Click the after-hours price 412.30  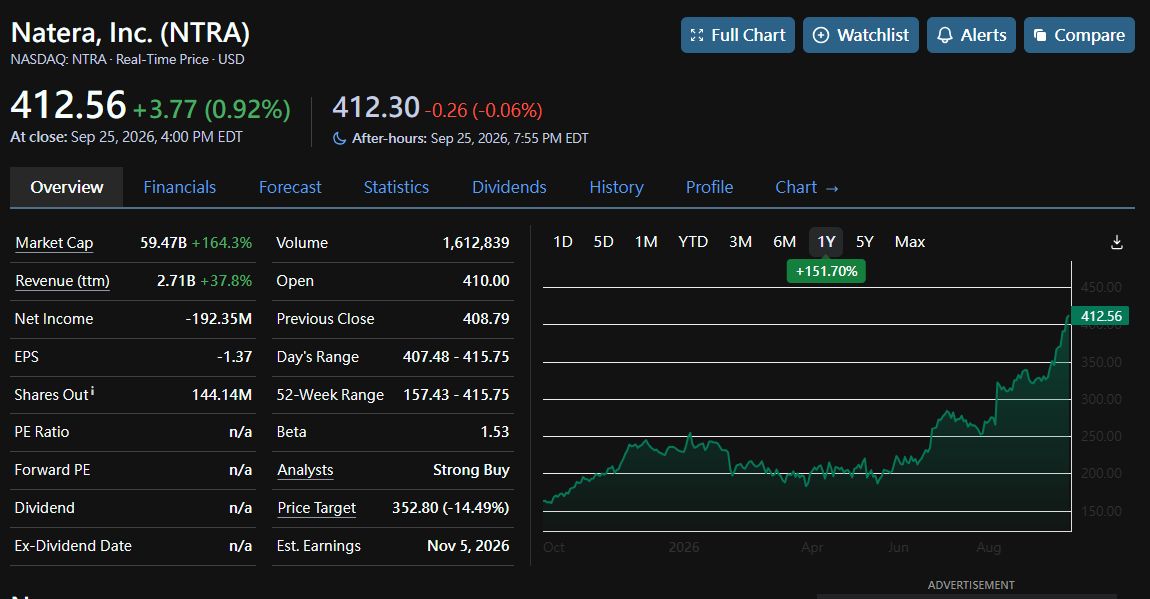pos(376,108)
